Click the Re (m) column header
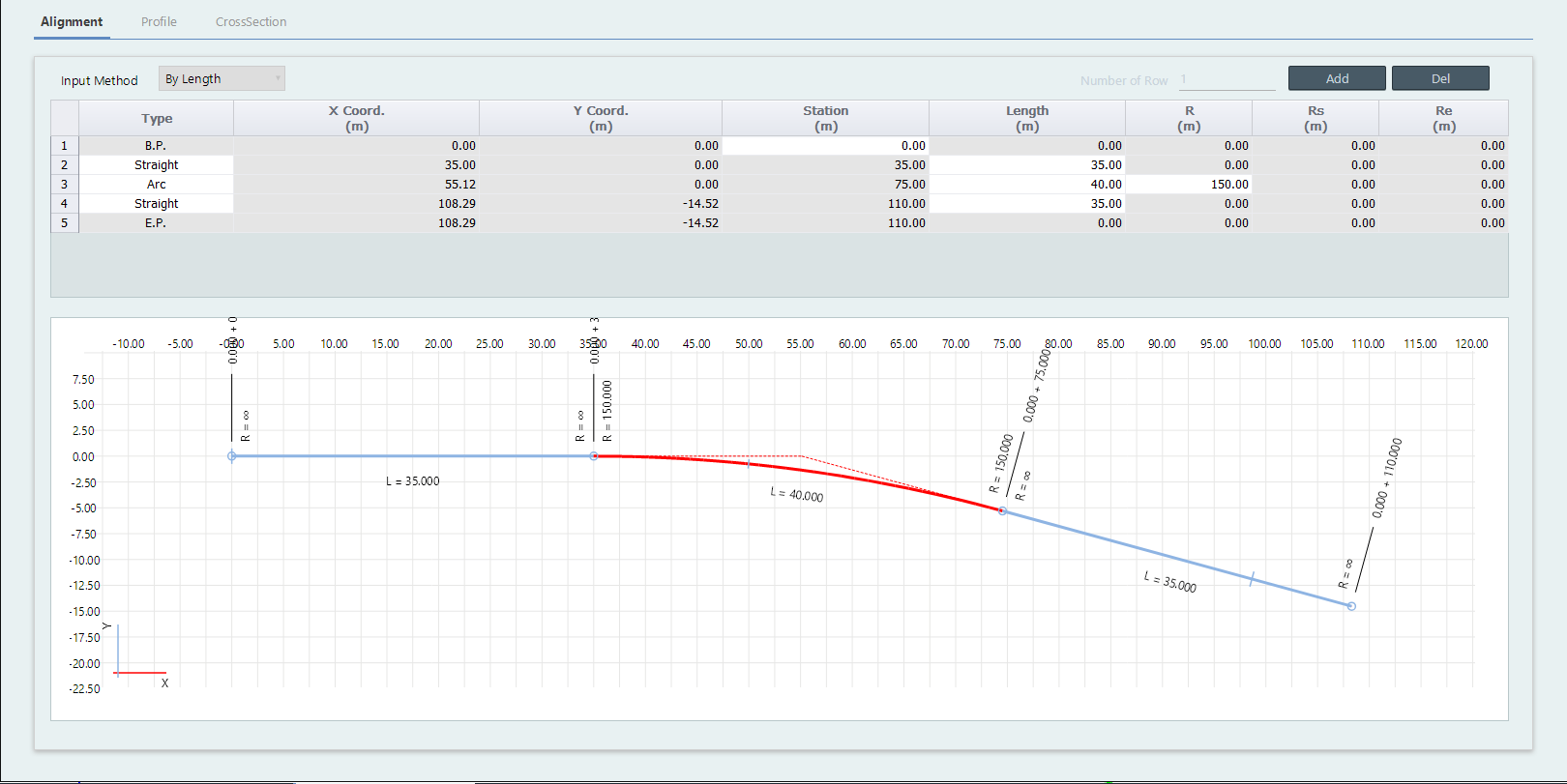Viewport: 1567px width, 784px height. pyautogui.click(x=1443, y=118)
